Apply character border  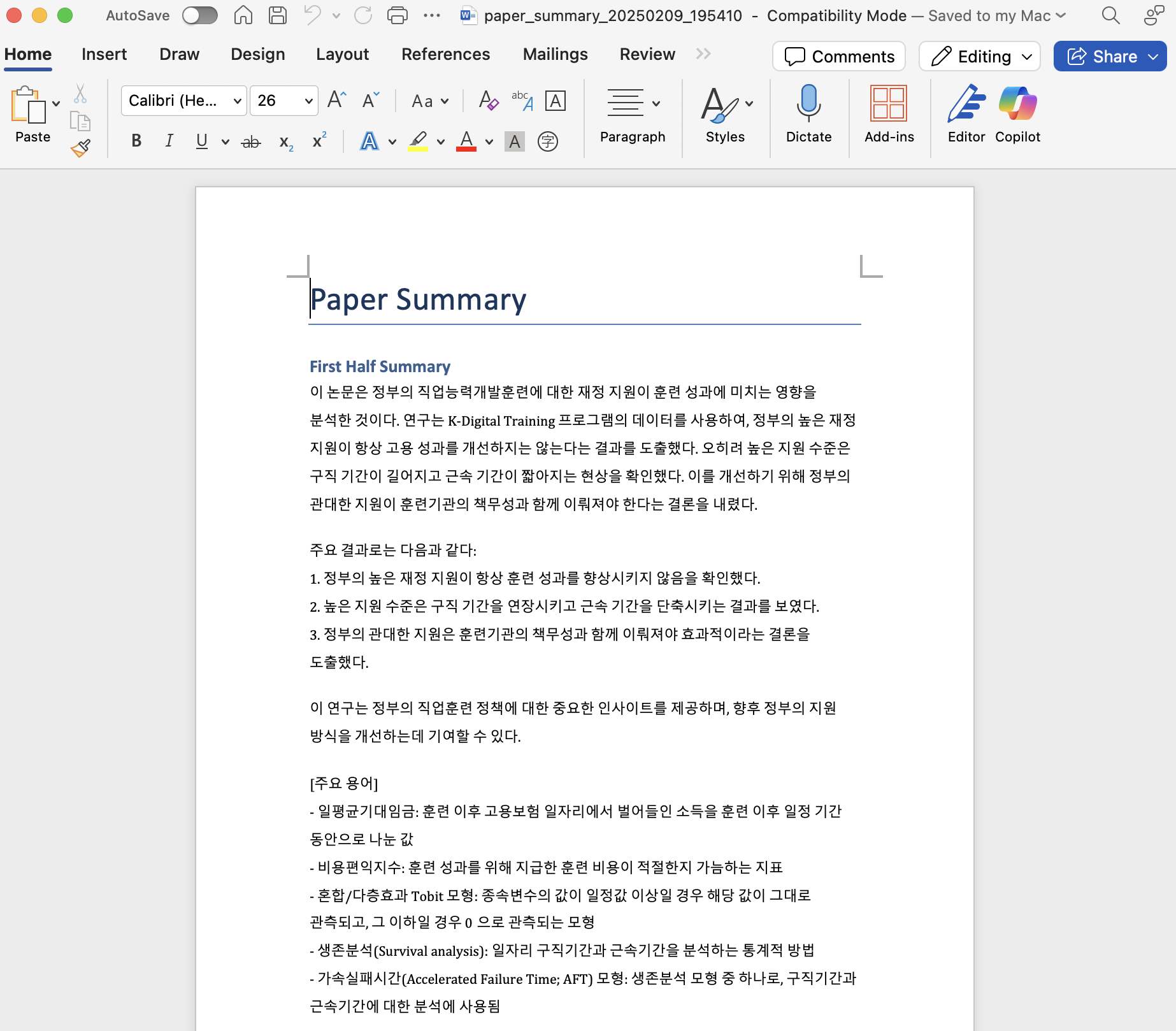556,101
